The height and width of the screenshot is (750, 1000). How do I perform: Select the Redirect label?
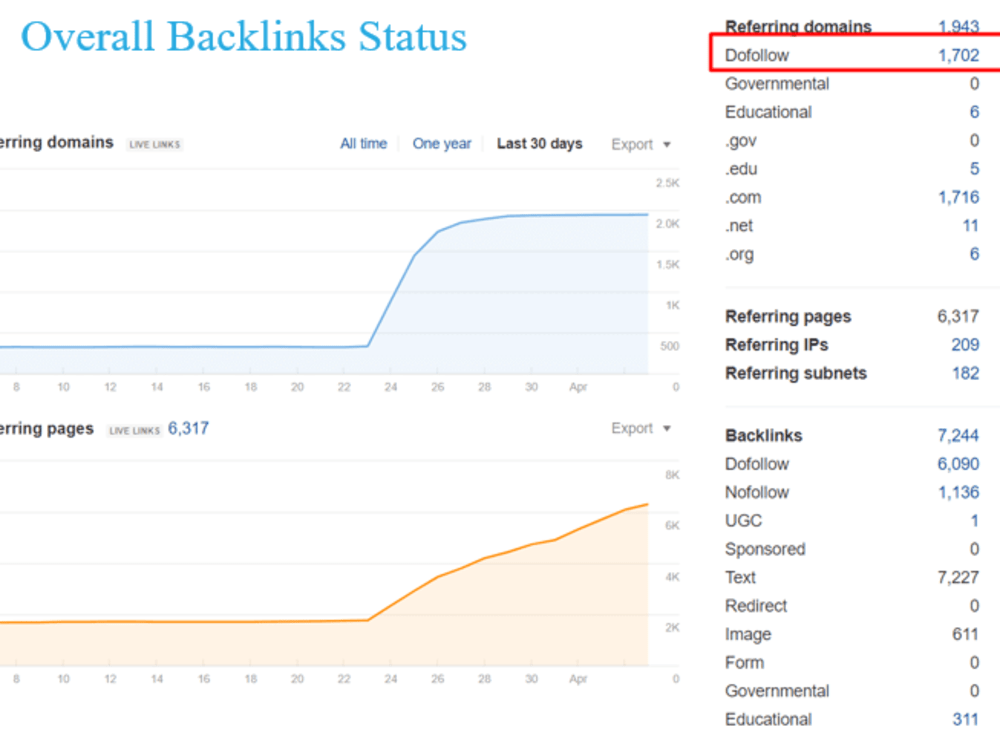click(756, 606)
